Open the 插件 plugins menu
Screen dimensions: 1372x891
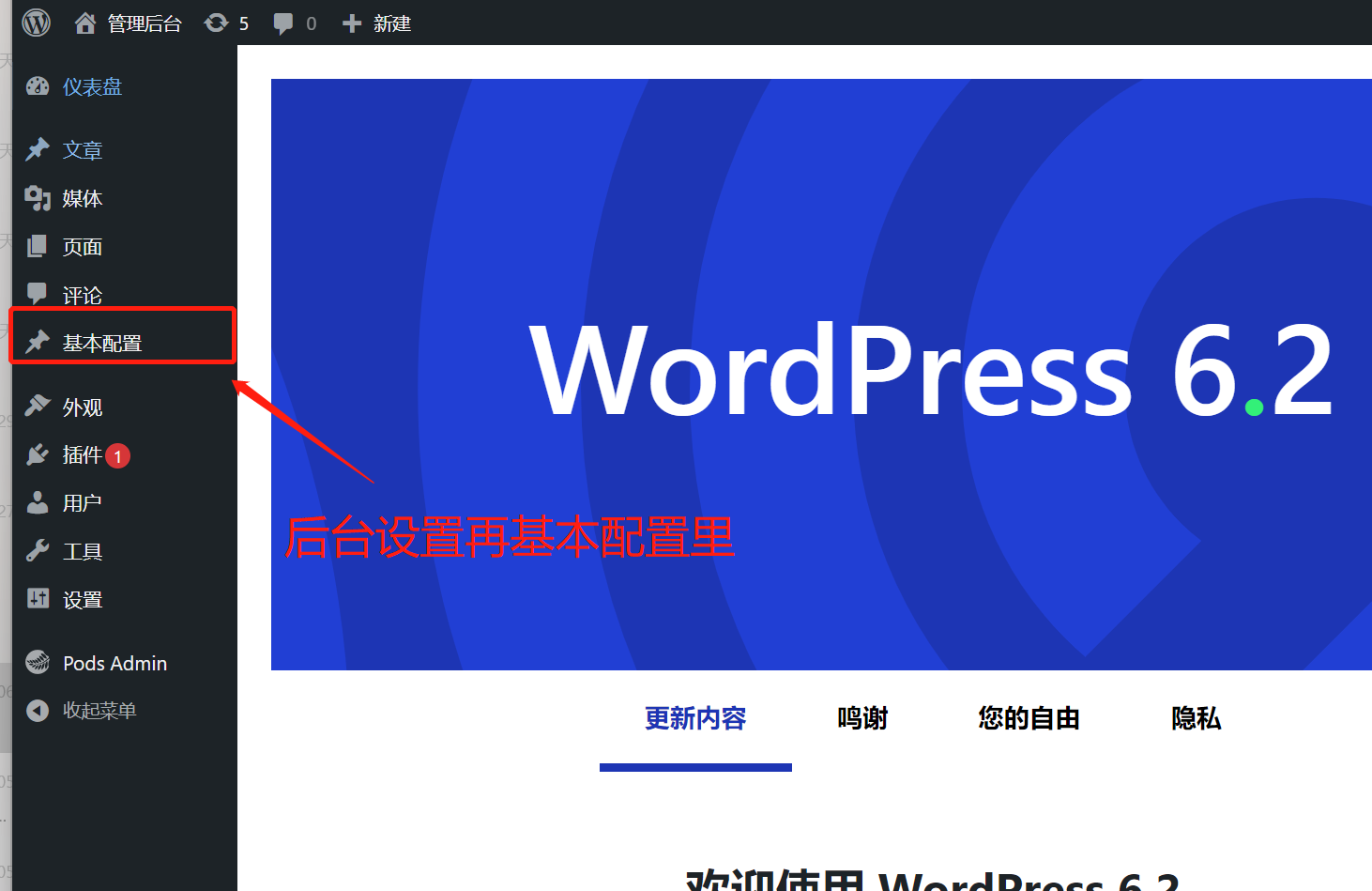82,455
